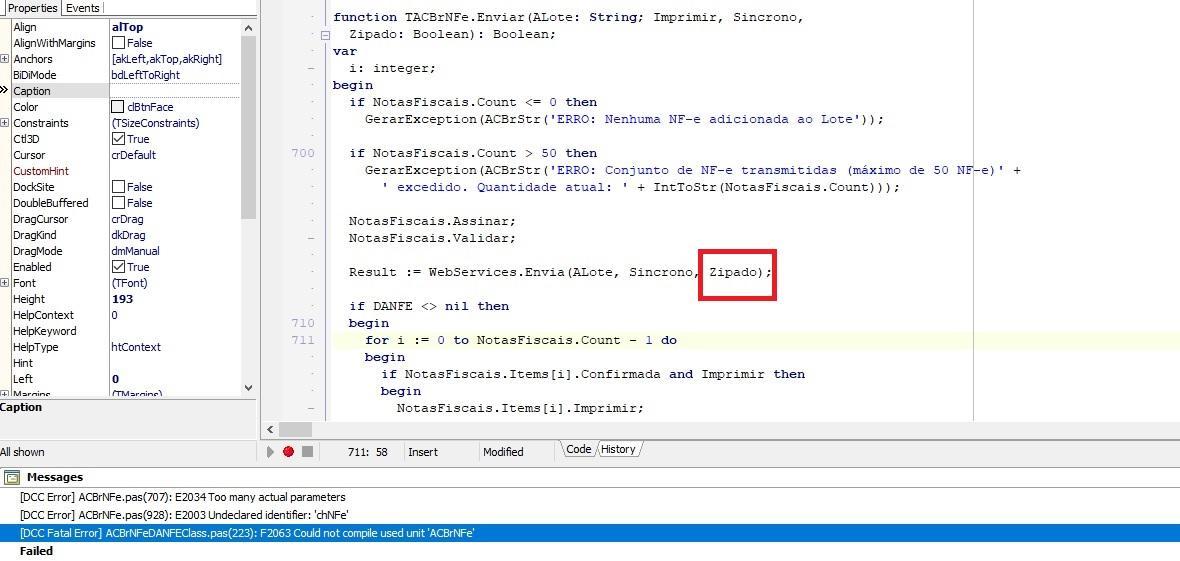Click the Insert mode status indicator

pos(423,452)
